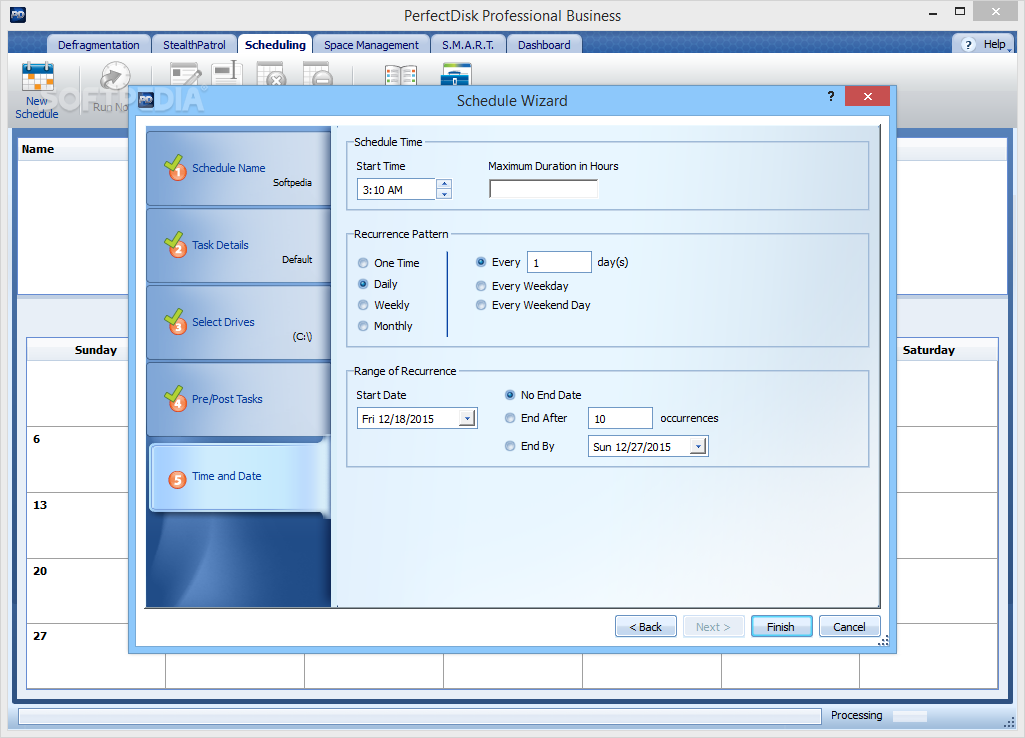The width and height of the screenshot is (1025, 738).
Task: Click the Sunday 20 calendar cell
Action: [78, 590]
